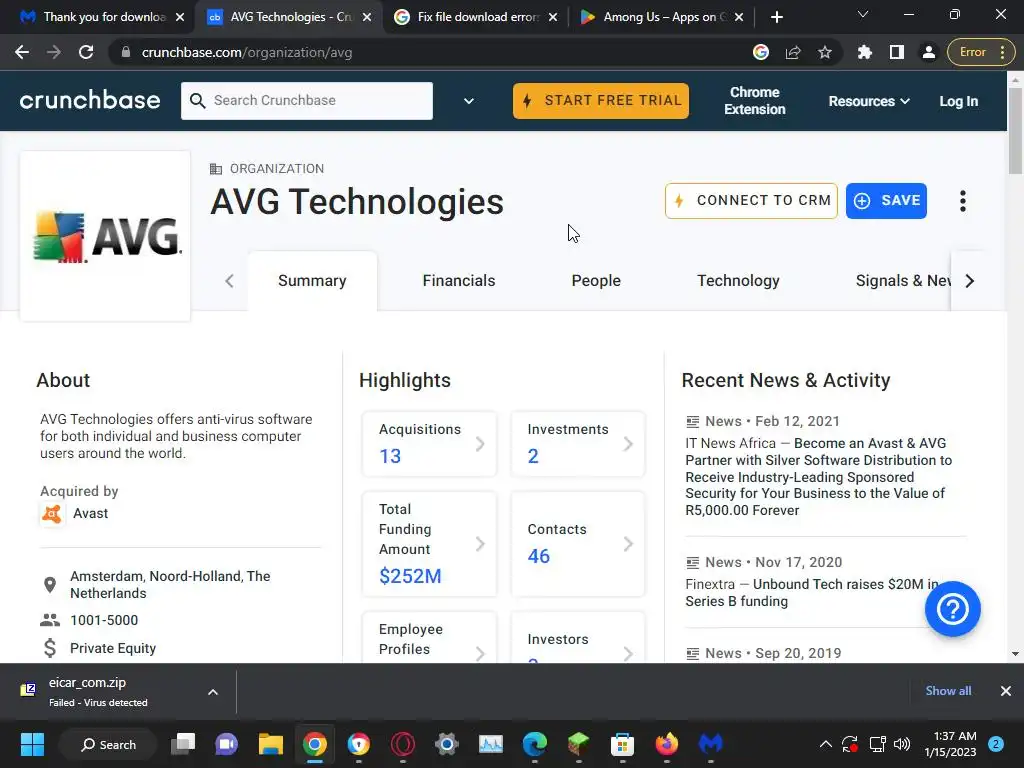Save AVG Technologies with the SAVE button
The height and width of the screenshot is (768, 1024).
click(x=886, y=200)
